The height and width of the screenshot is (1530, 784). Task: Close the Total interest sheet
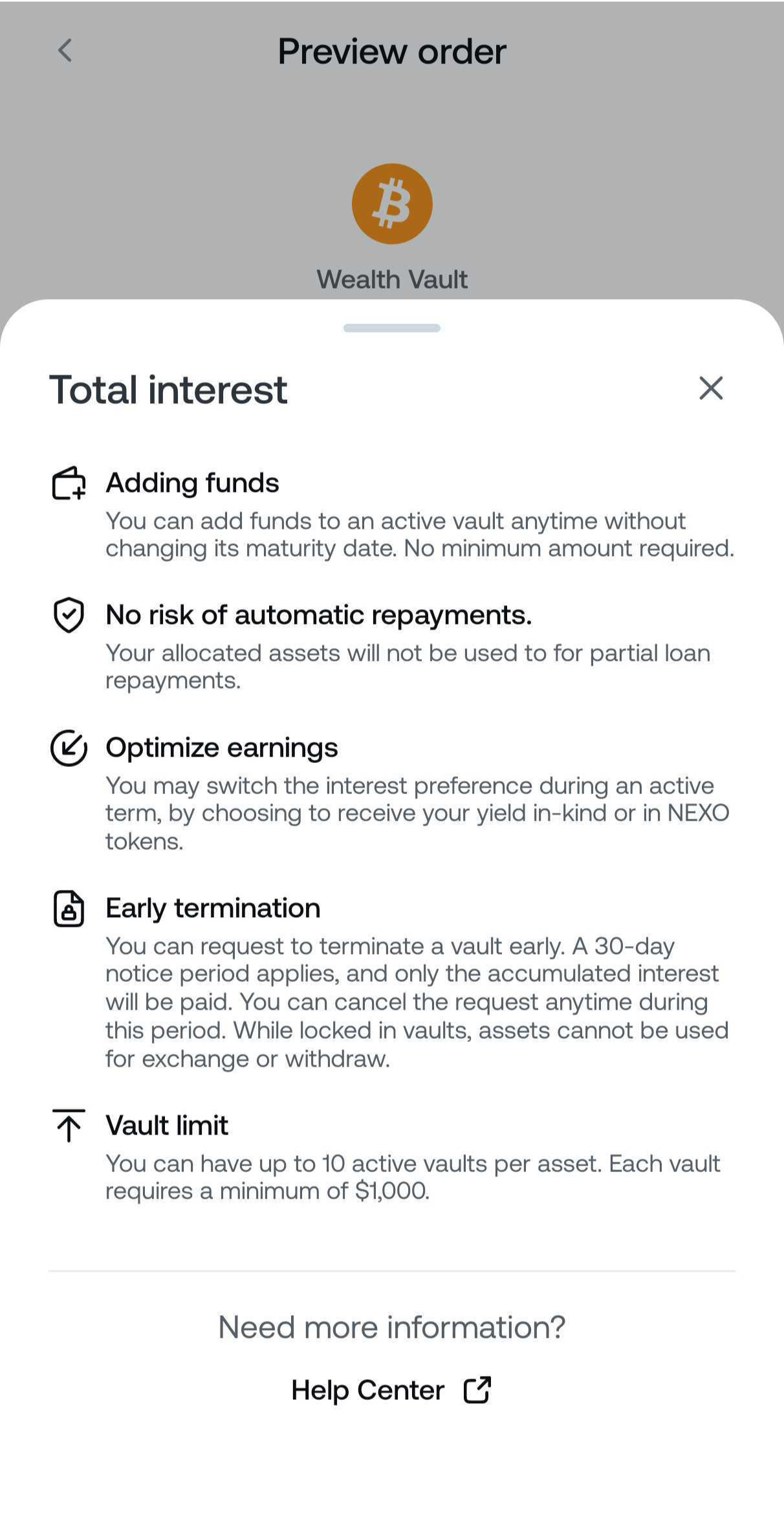point(711,388)
